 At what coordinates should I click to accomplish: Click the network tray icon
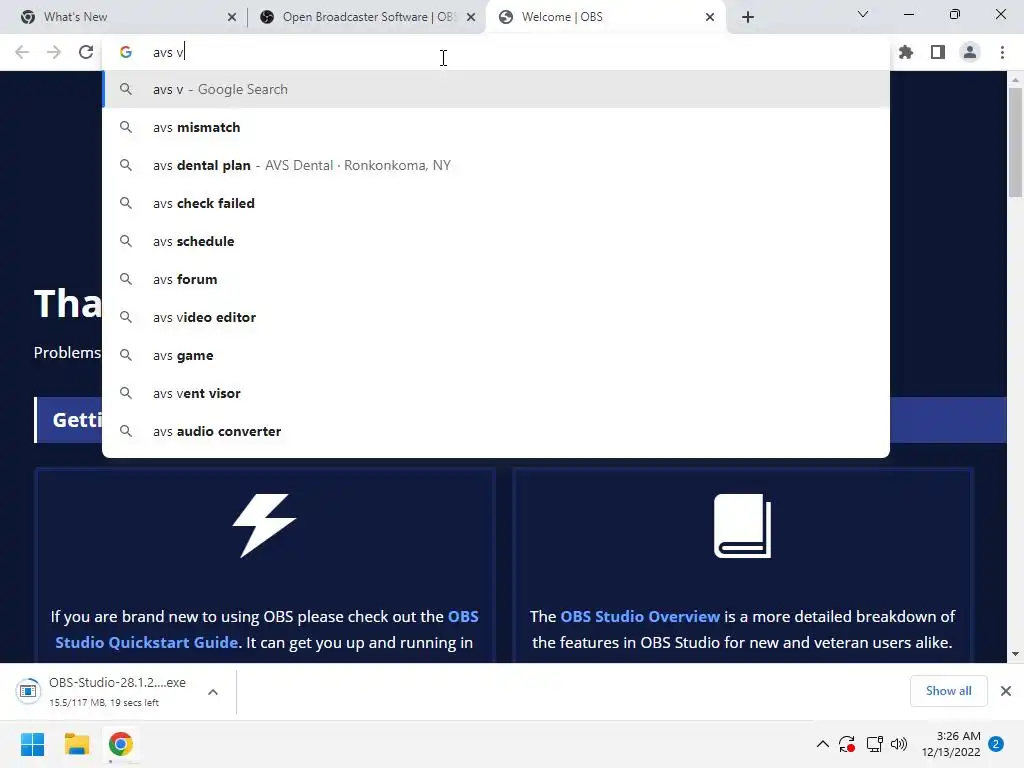tap(874, 744)
